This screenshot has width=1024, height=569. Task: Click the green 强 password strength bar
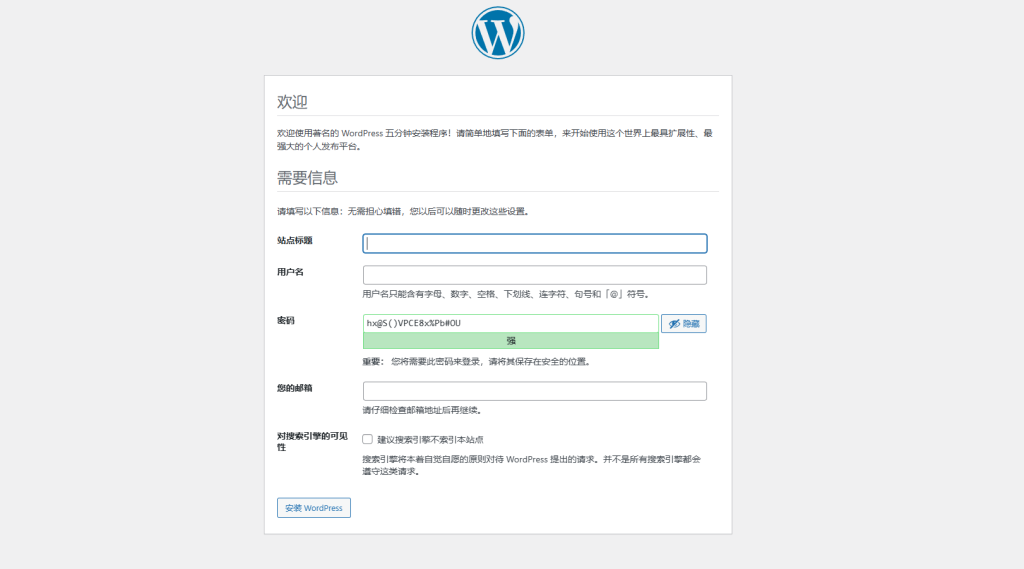(511, 340)
